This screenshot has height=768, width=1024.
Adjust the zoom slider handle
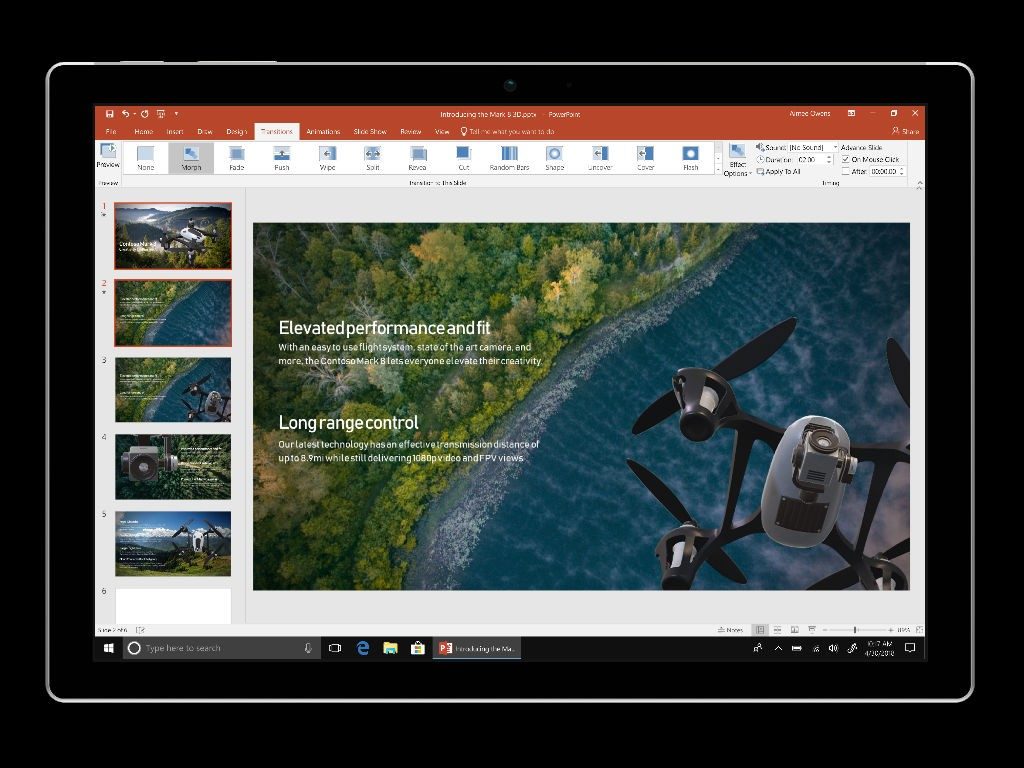pyautogui.click(x=855, y=630)
